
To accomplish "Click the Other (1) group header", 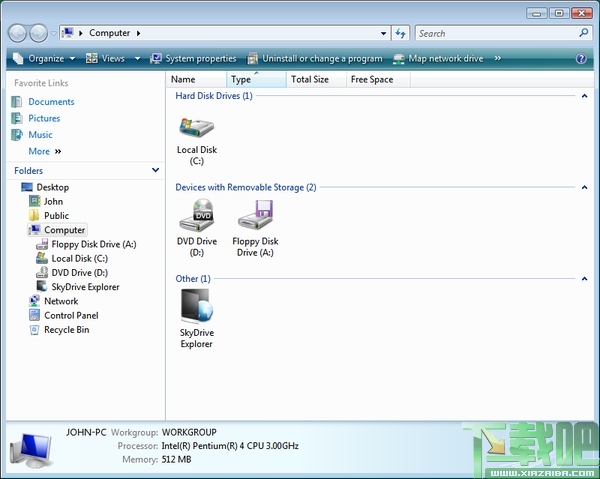I will (x=193, y=279).
